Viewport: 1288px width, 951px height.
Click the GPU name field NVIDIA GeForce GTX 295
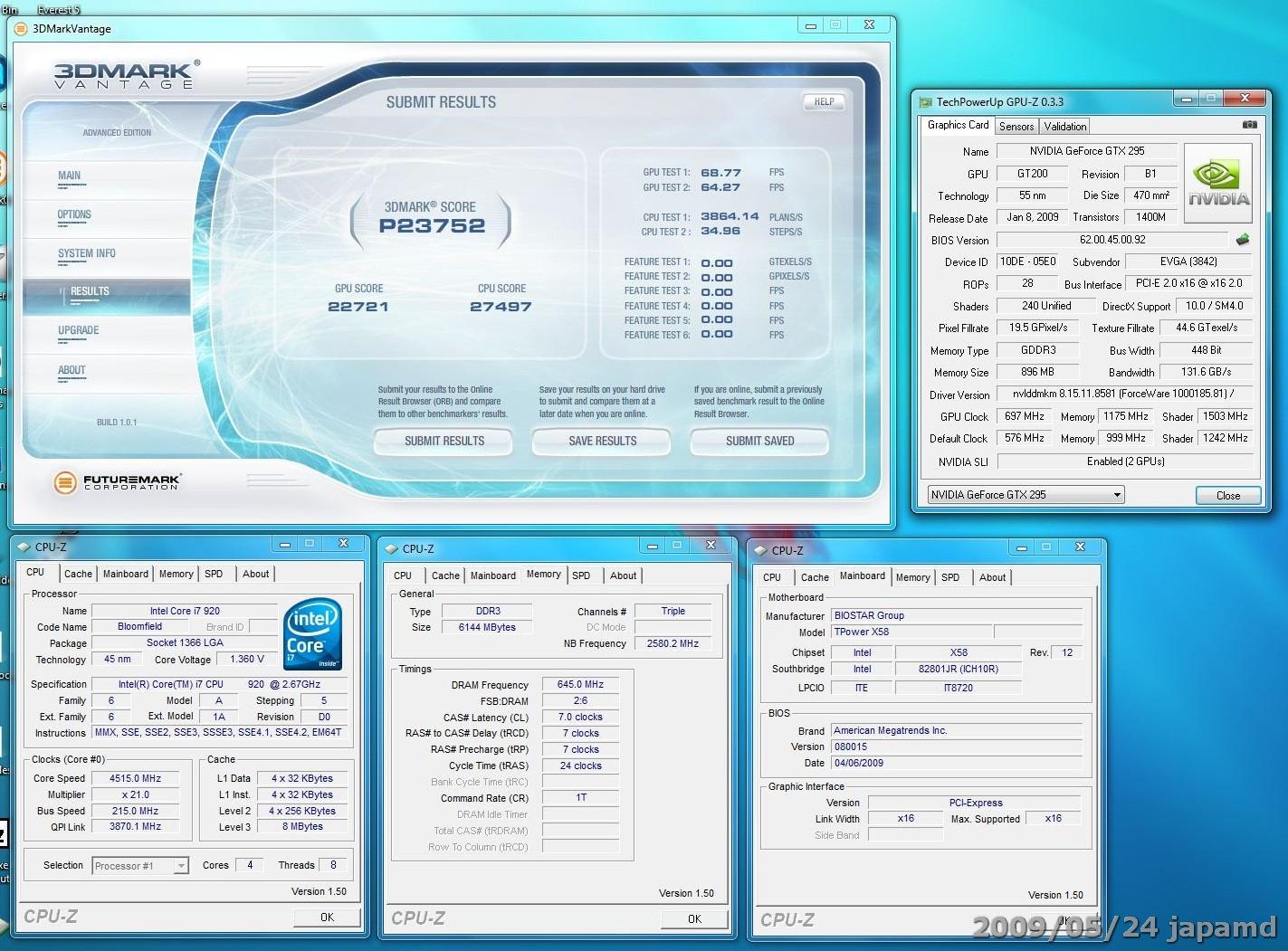(1086, 151)
